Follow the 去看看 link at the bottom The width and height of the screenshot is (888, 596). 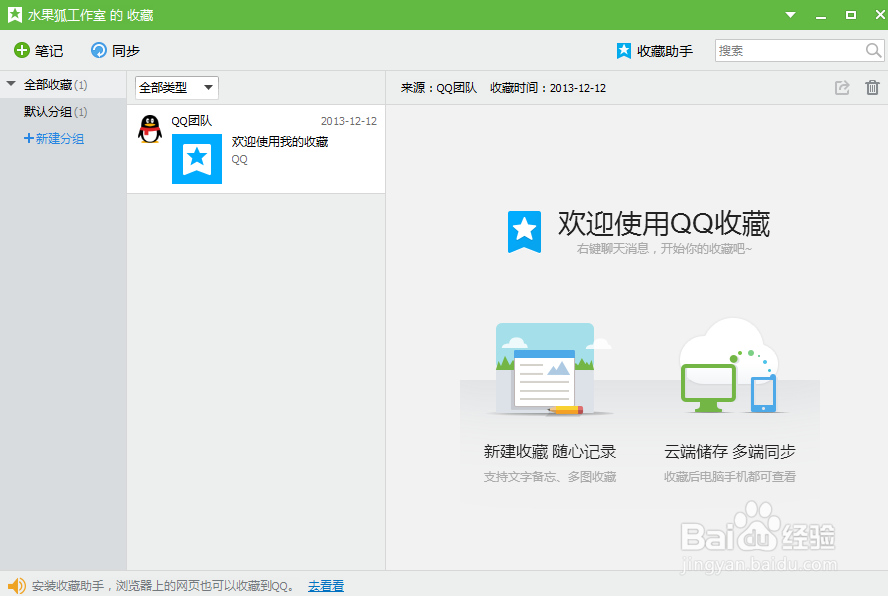pos(325,584)
